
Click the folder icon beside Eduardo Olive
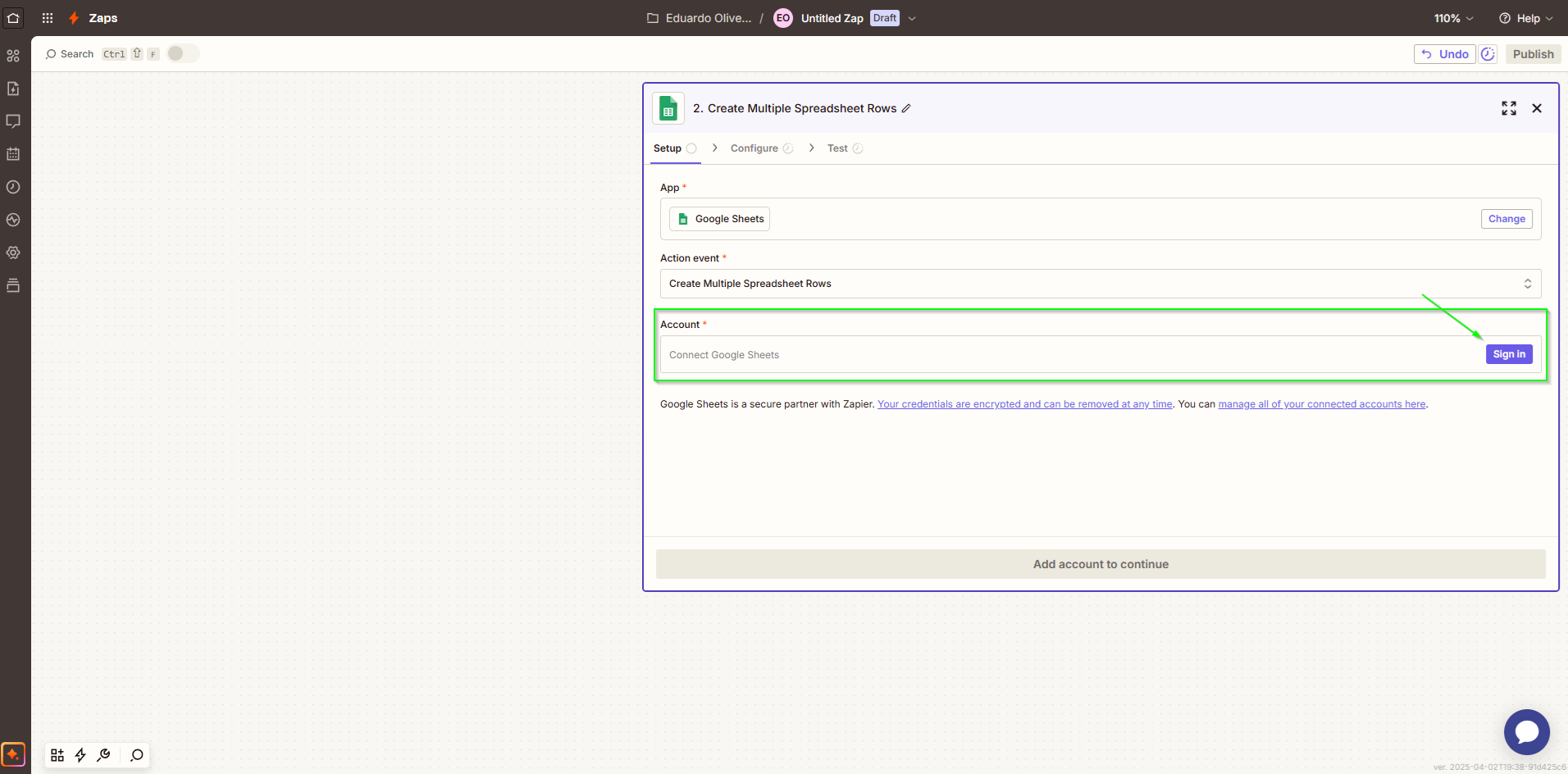click(653, 18)
